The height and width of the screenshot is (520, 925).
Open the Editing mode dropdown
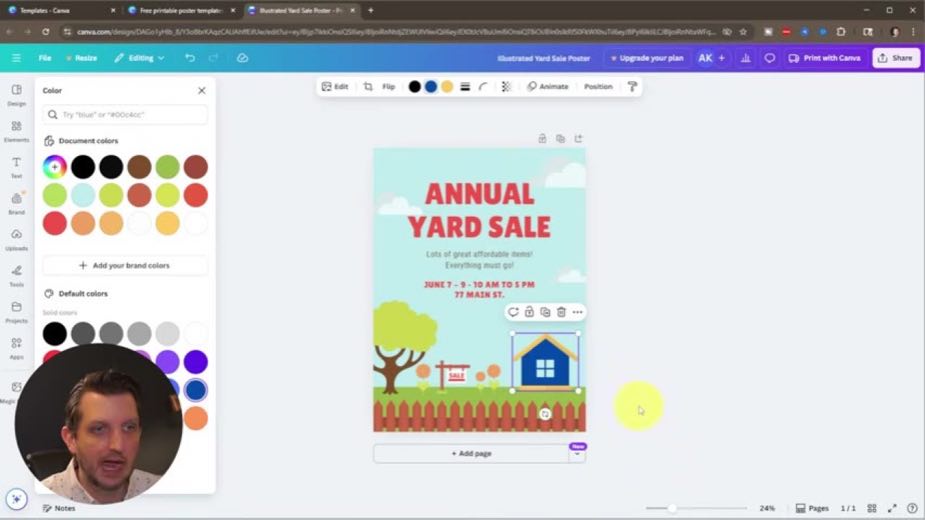click(140, 58)
